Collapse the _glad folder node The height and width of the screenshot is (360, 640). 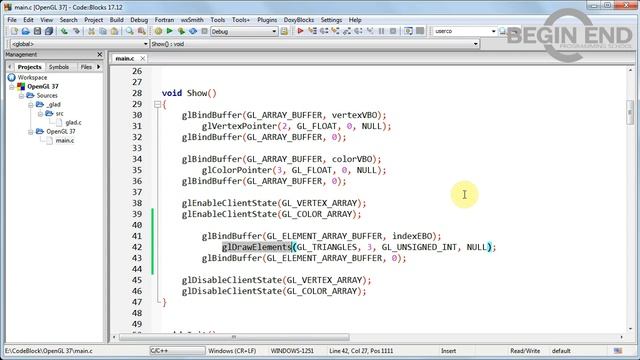click(x=31, y=105)
